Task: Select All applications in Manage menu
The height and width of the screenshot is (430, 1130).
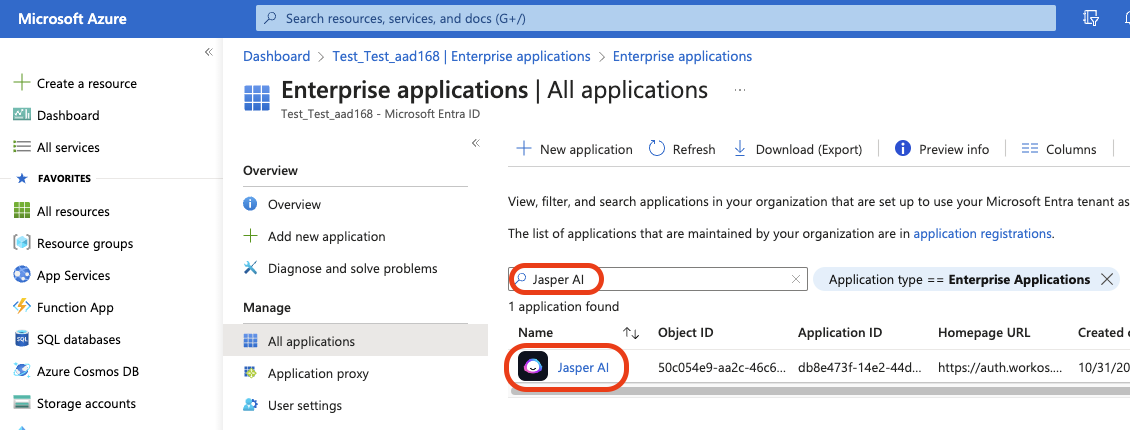Action: pyautogui.click(x=311, y=341)
